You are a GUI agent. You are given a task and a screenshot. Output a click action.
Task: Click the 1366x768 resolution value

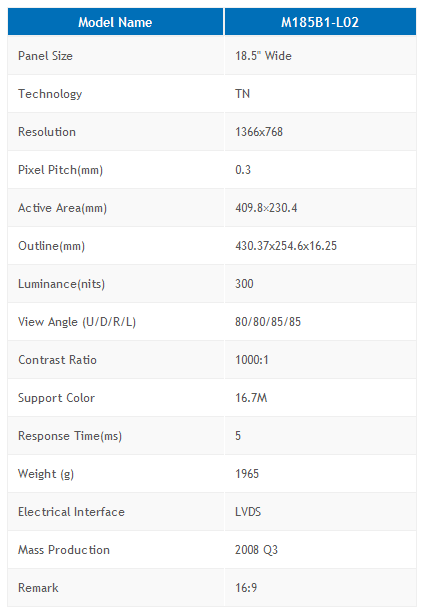point(259,132)
